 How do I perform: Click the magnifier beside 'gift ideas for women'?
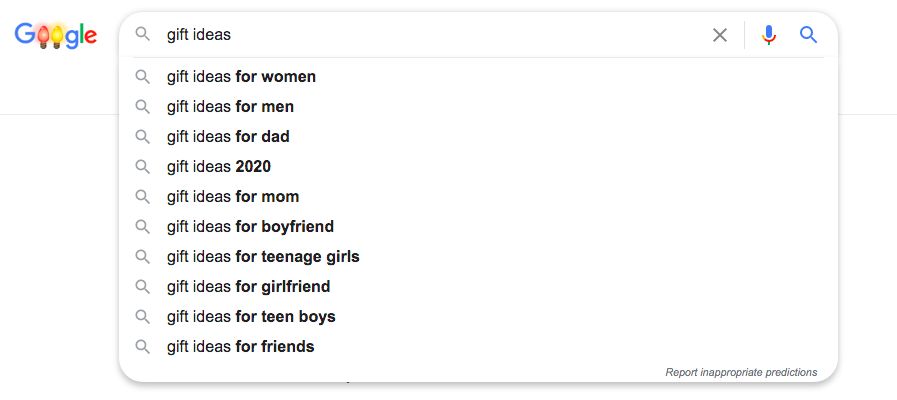click(143, 77)
